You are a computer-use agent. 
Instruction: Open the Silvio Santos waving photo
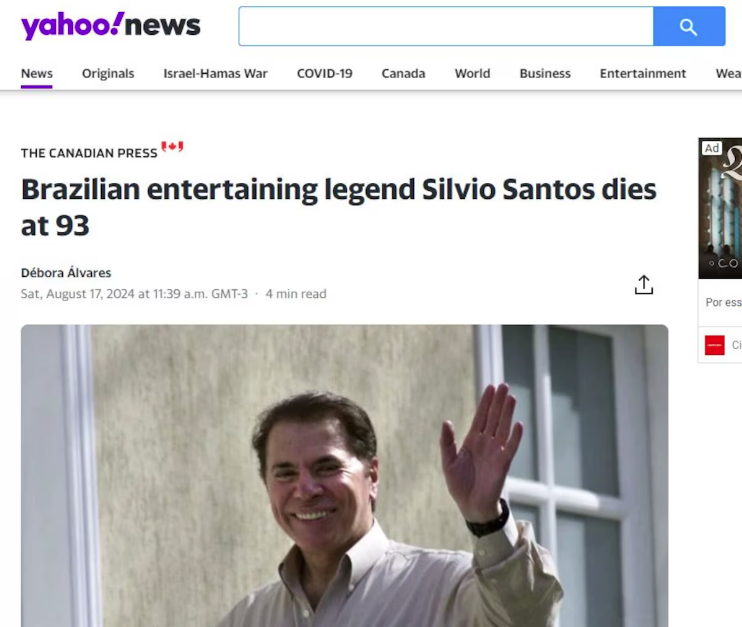pyautogui.click(x=344, y=476)
